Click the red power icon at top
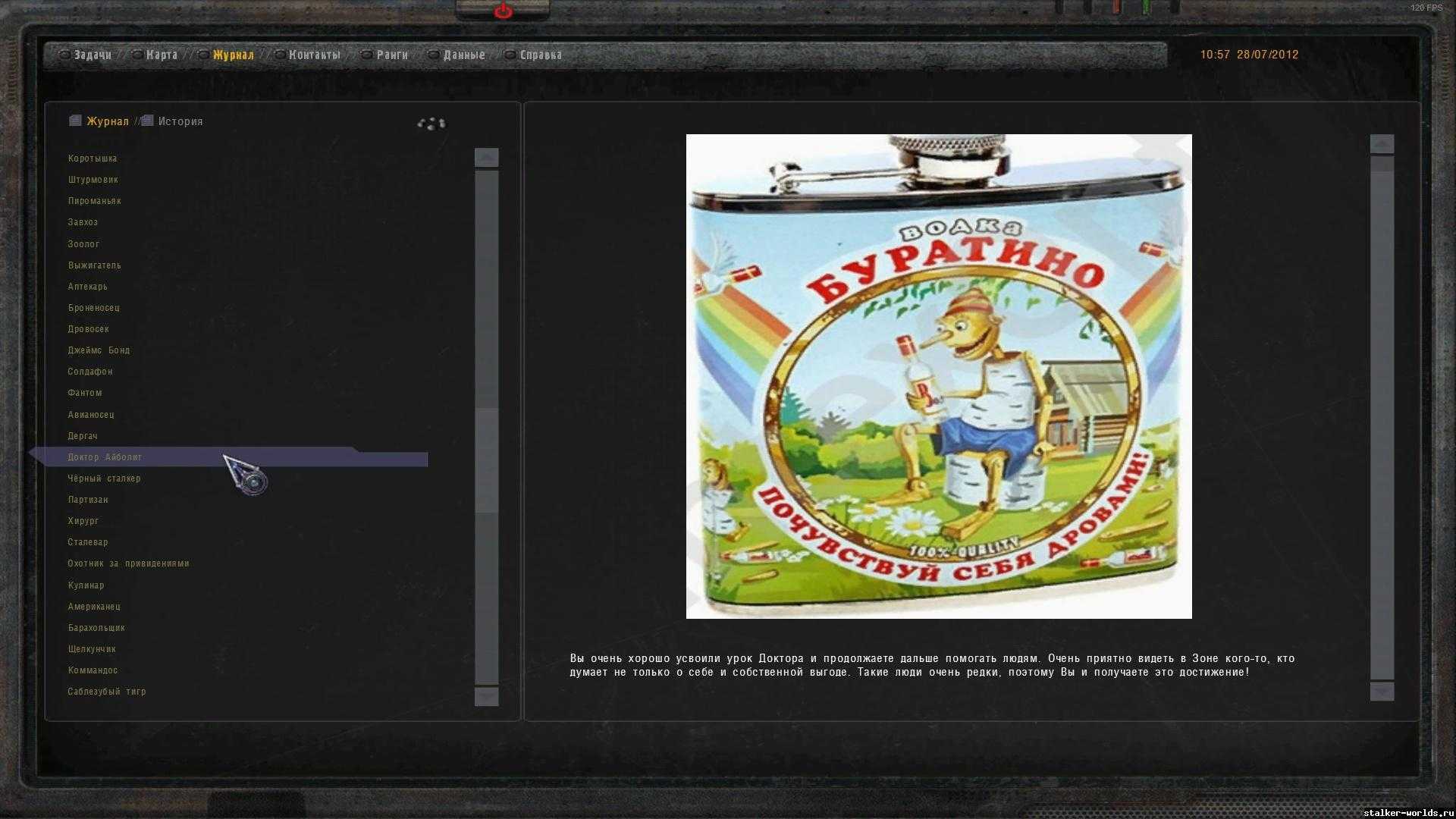This screenshot has height=819, width=1456. (x=503, y=11)
